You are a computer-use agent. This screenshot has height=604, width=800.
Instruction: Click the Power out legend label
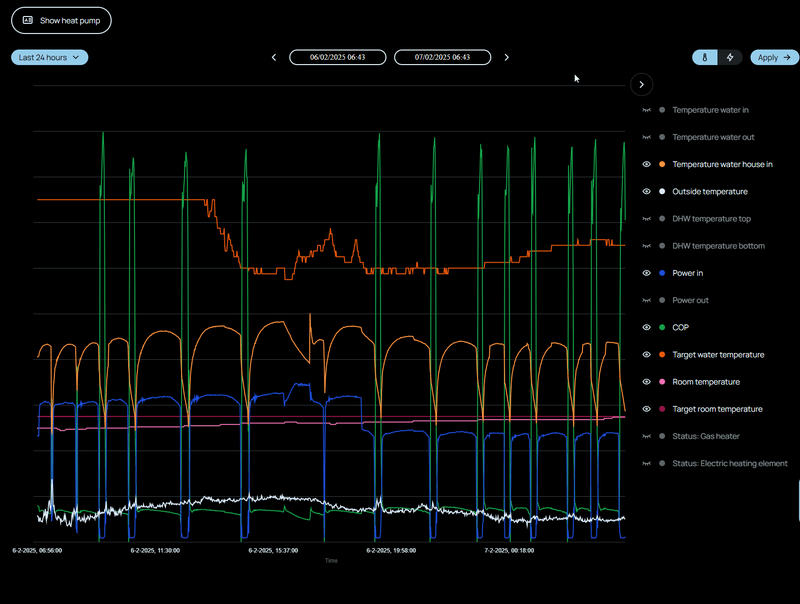click(x=690, y=300)
